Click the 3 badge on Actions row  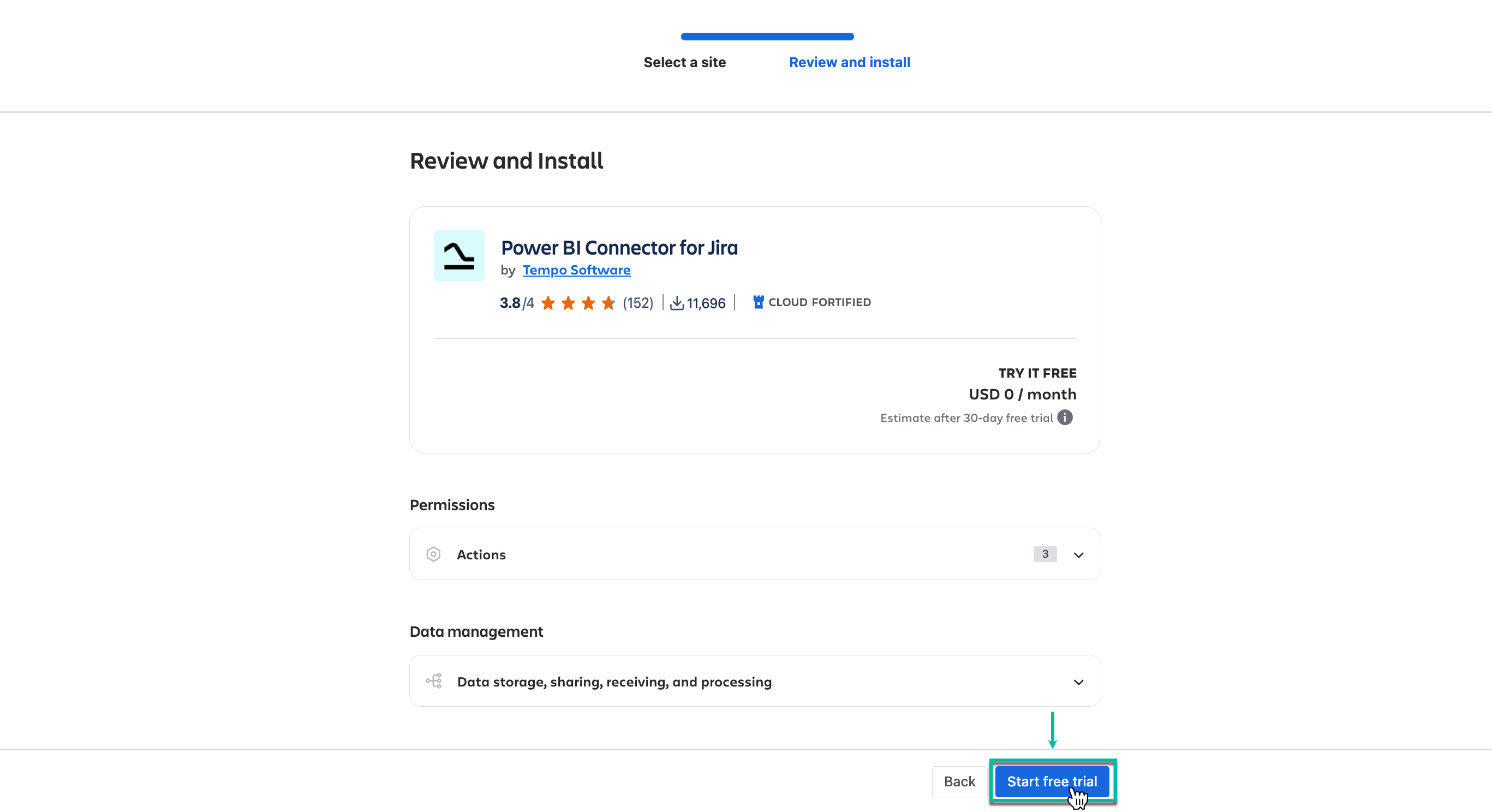(1045, 554)
